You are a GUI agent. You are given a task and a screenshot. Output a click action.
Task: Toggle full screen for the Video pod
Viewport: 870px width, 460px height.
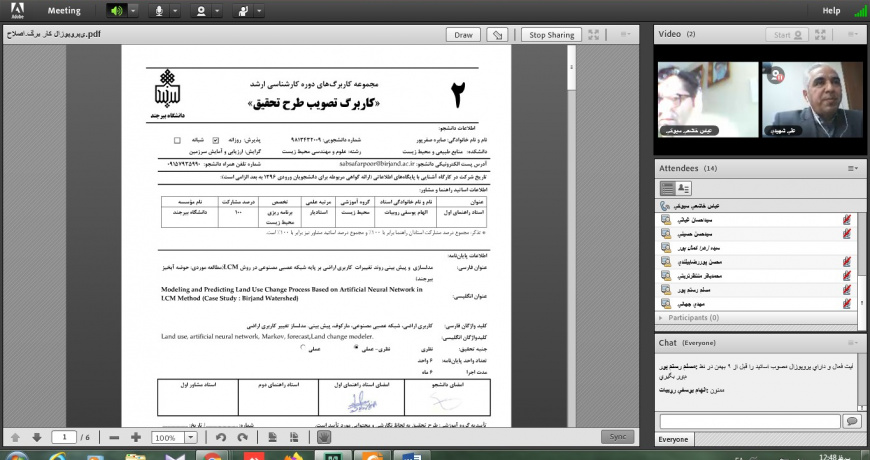click(820, 34)
